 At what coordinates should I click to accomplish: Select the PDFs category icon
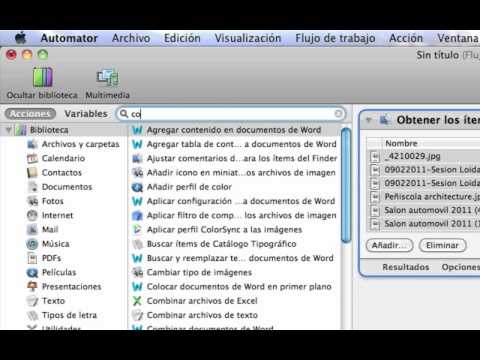(x=32, y=258)
